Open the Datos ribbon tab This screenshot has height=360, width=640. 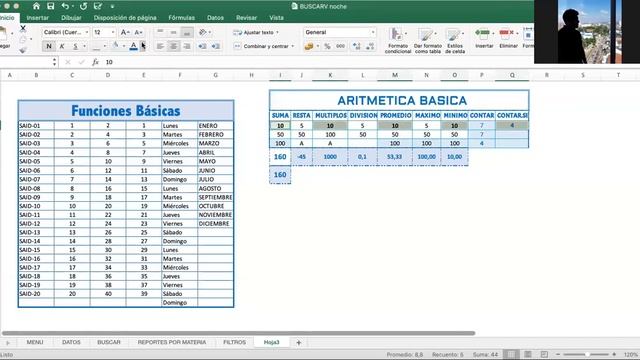tap(215, 18)
